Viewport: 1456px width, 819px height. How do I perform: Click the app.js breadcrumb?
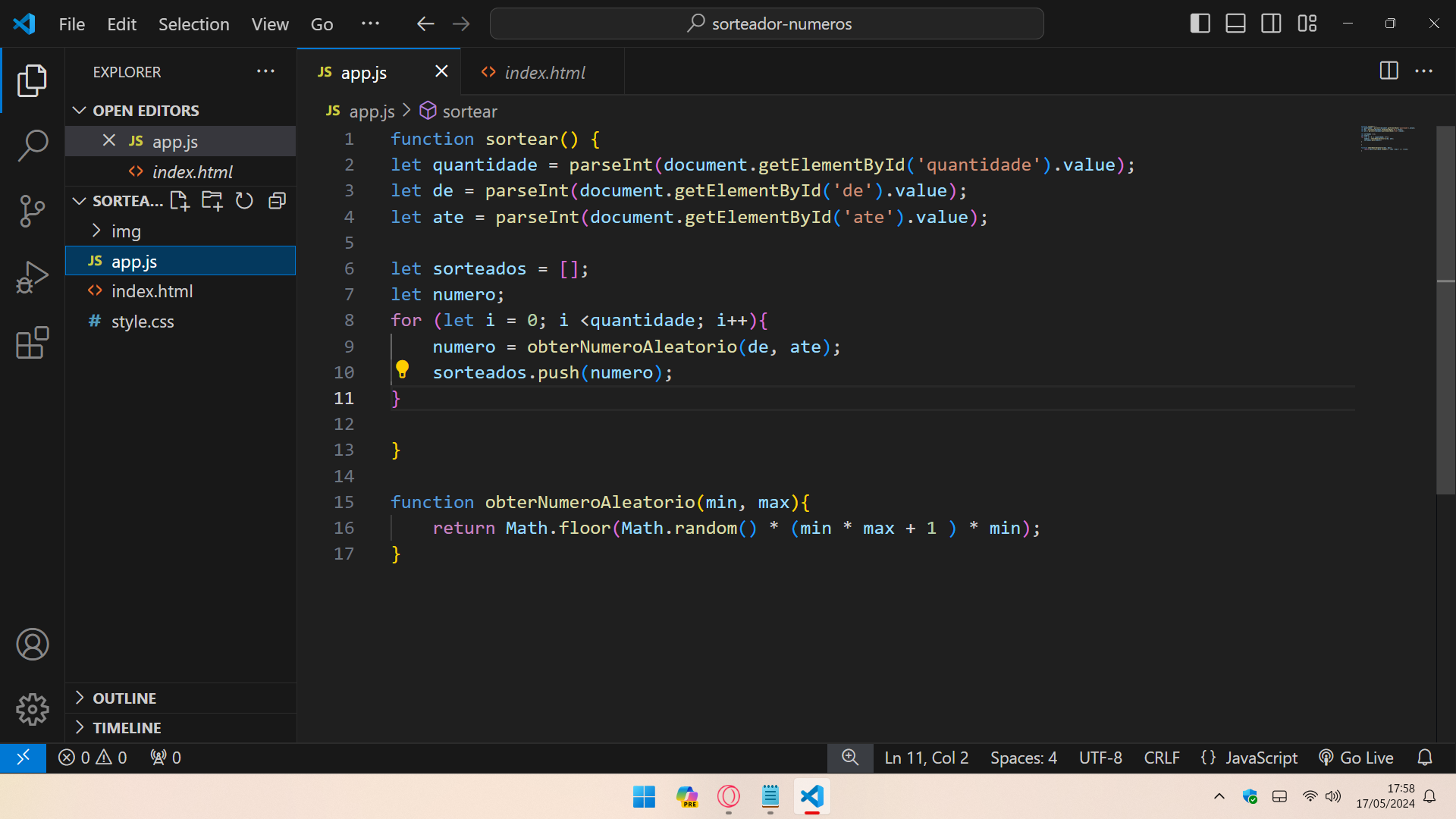tap(360, 111)
